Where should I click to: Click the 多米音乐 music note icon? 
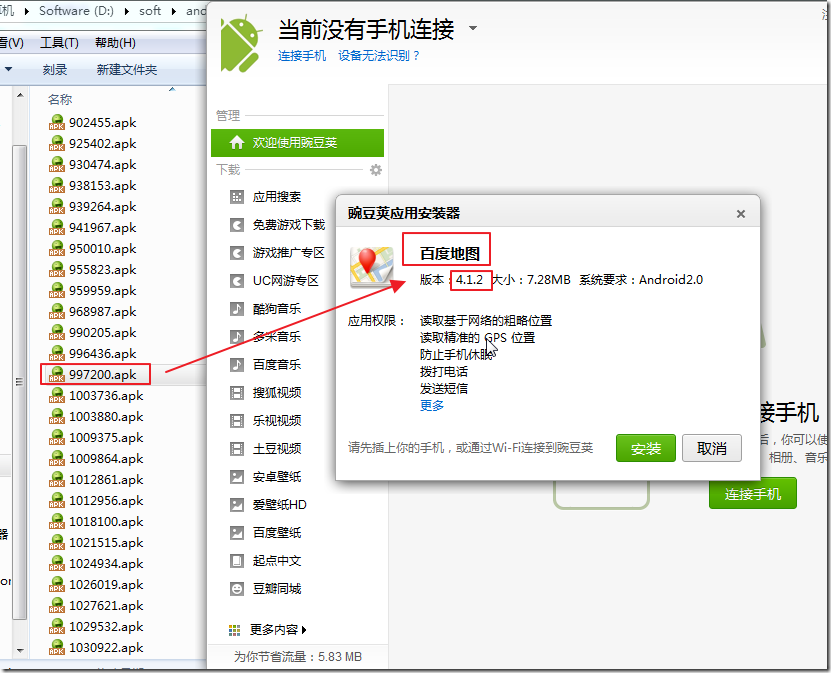pyautogui.click(x=237, y=336)
